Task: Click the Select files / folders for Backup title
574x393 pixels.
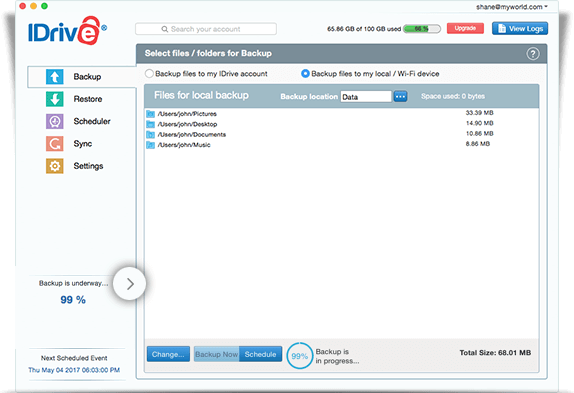Action: [208, 53]
